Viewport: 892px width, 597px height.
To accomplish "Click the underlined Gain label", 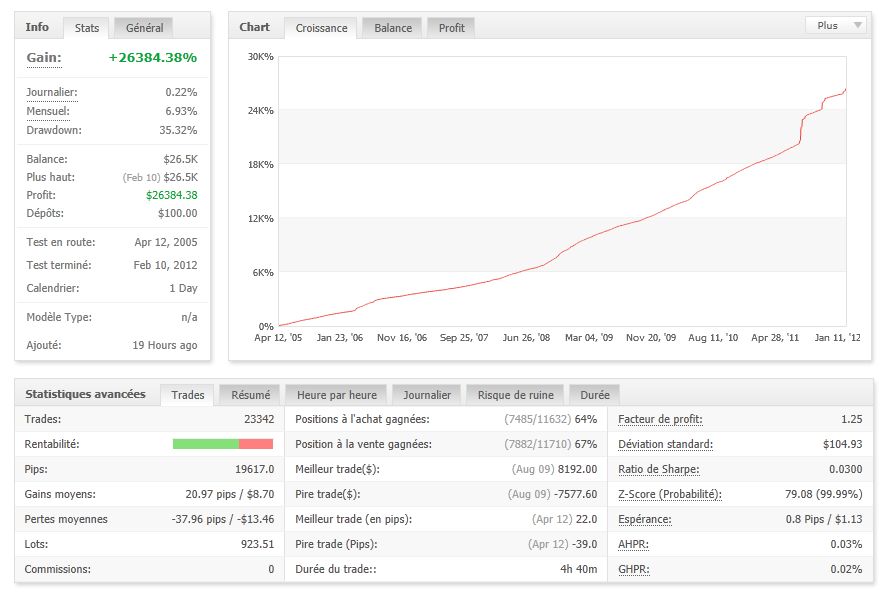I will click(44, 58).
